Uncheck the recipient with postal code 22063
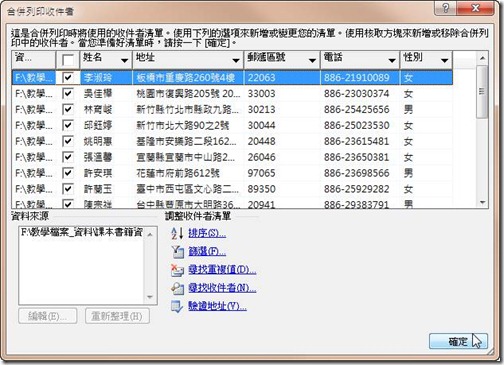This screenshot has width=504, height=365. pos(68,78)
